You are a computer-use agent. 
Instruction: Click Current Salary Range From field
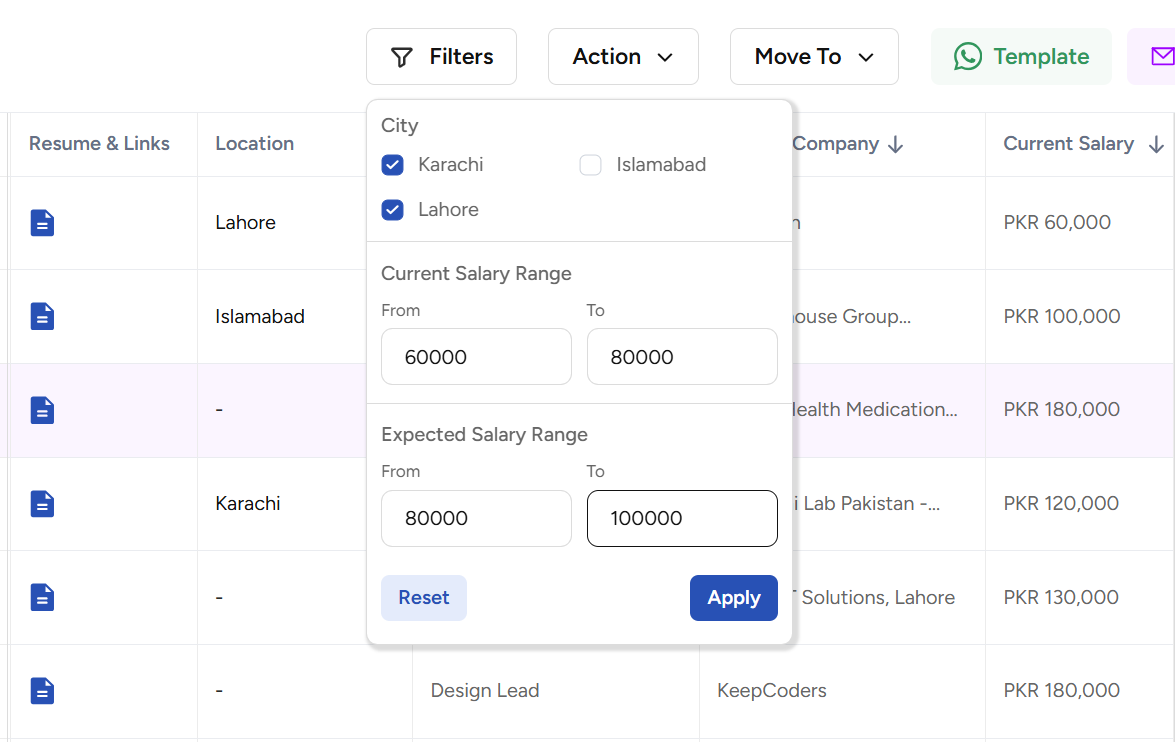point(476,357)
